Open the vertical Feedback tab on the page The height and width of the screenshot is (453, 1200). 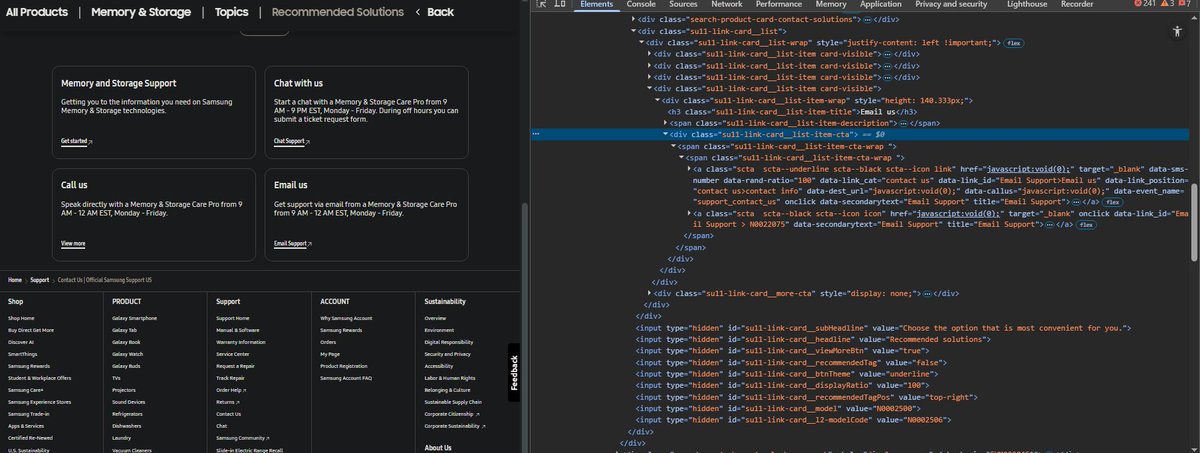click(x=514, y=372)
